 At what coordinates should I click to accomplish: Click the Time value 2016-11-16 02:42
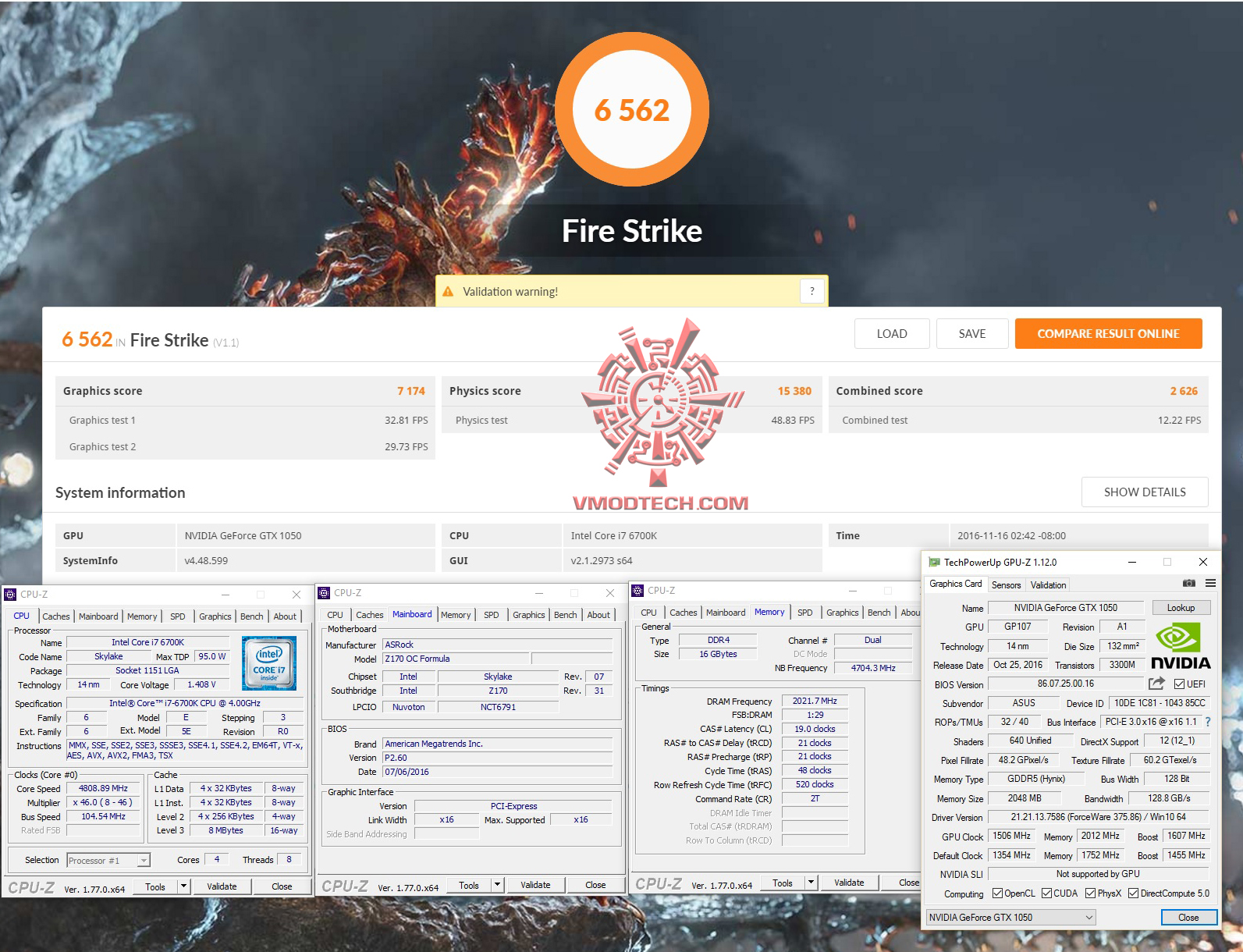[x=1011, y=536]
